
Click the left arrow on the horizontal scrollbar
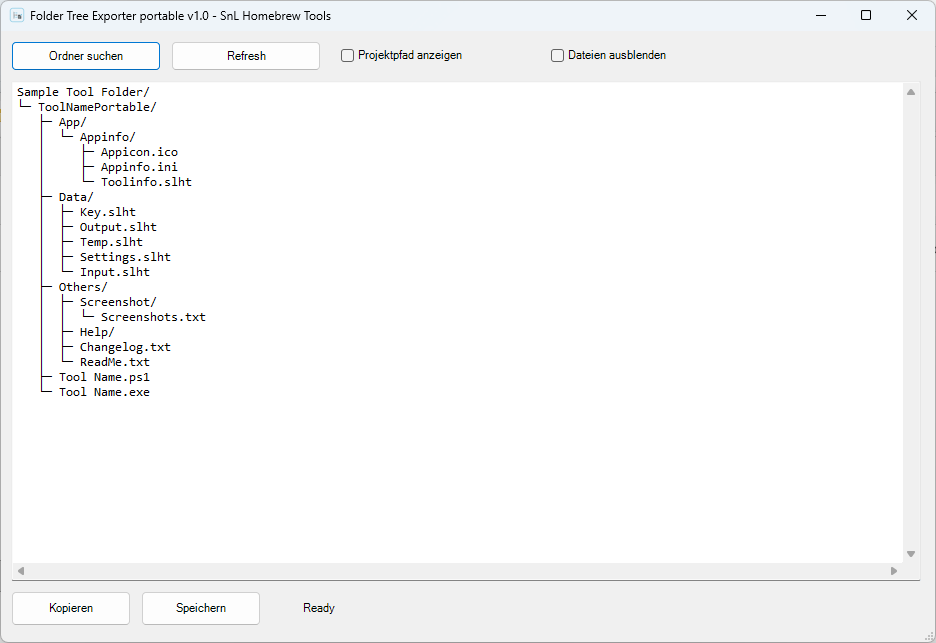pos(21,571)
